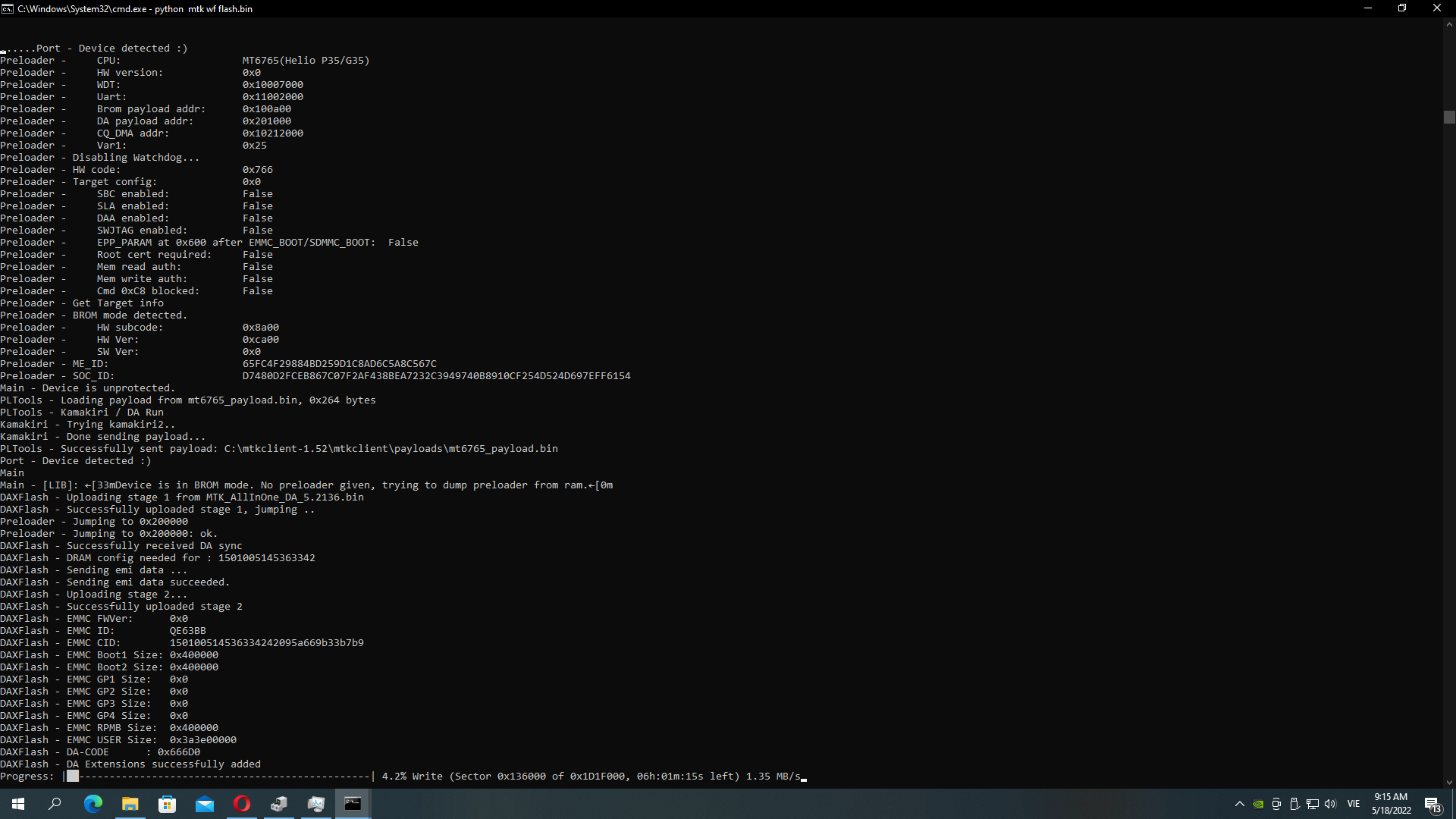
Task: Open Microsoft Edge from the taskbar
Action: pyautogui.click(x=93, y=804)
